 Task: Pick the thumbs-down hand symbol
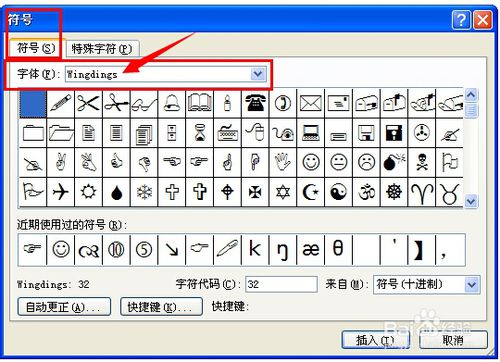144,163
